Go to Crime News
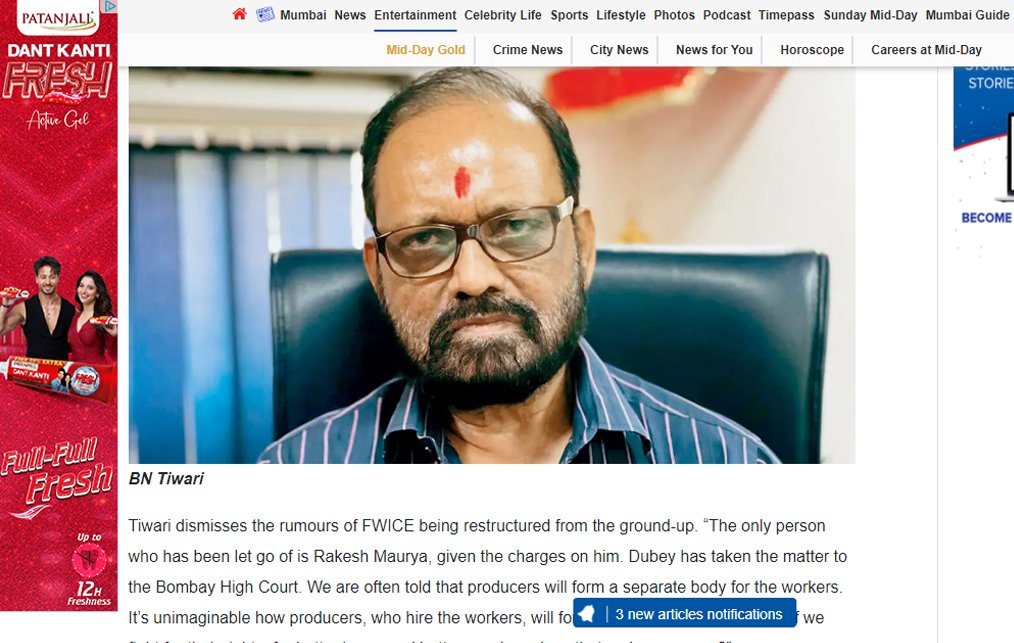Viewport: 1014px width, 643px height. click(528, 50)
